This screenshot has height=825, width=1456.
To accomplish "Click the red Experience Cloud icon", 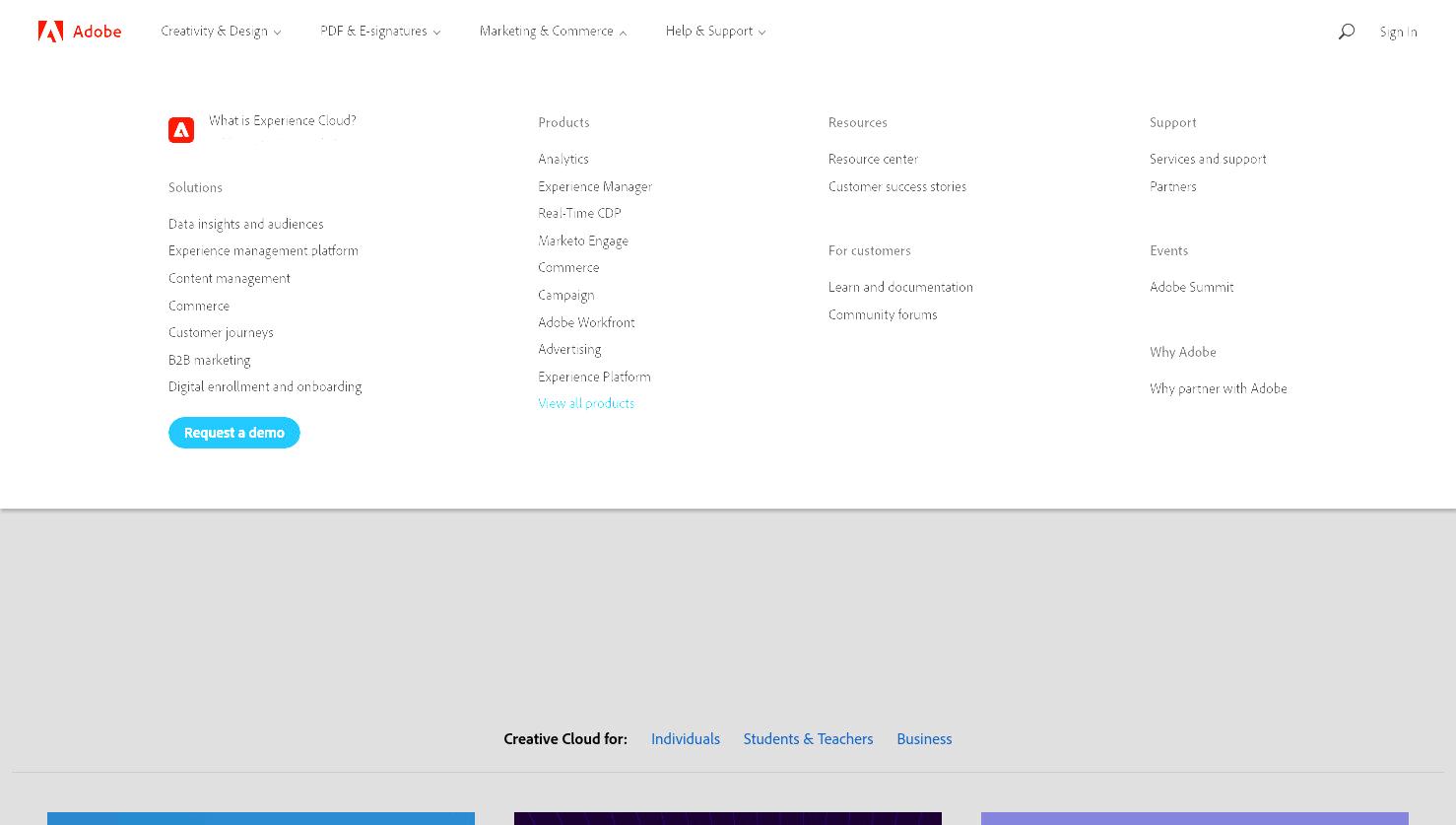I will pyautogui.click(x=181, y=130).
